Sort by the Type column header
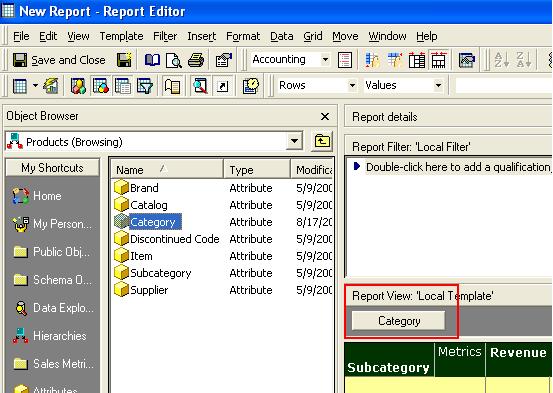The width and height of the screenshot is (553, 393). pyautogui.click(x=257, y=170)
